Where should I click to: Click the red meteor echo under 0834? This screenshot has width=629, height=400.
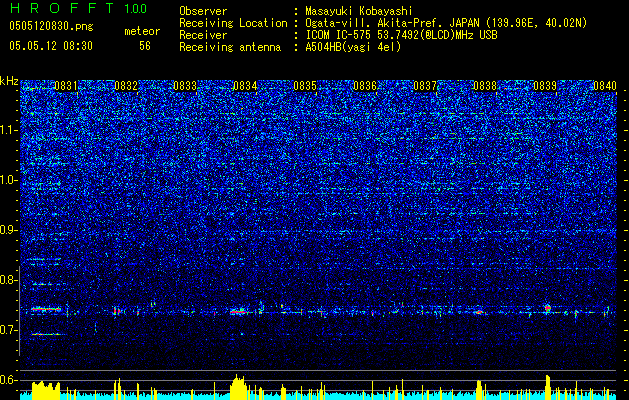point(239,311)
